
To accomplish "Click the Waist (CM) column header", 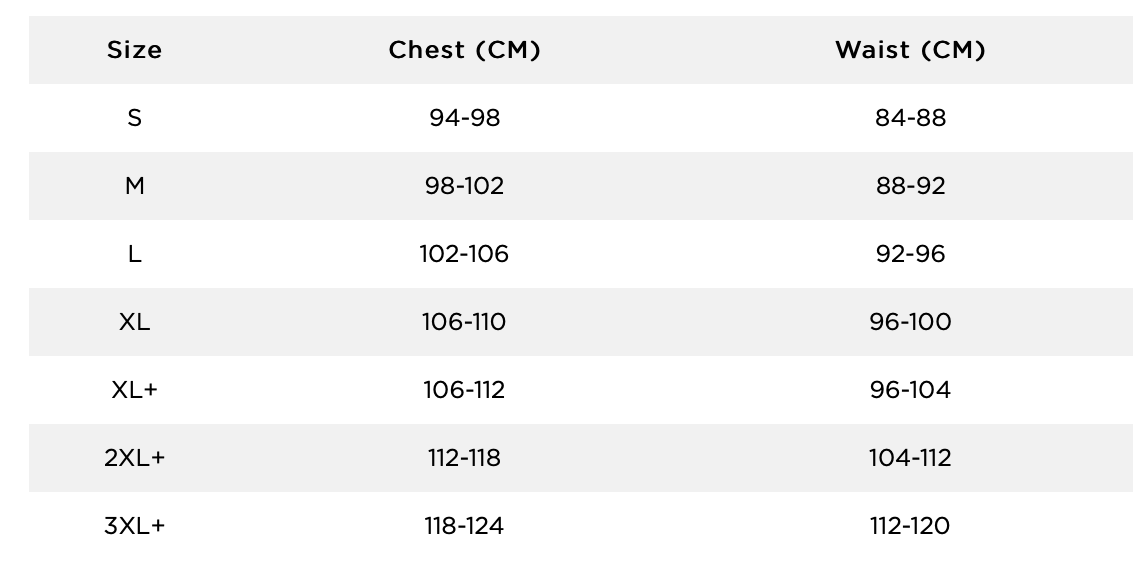I will coord(910,50).
